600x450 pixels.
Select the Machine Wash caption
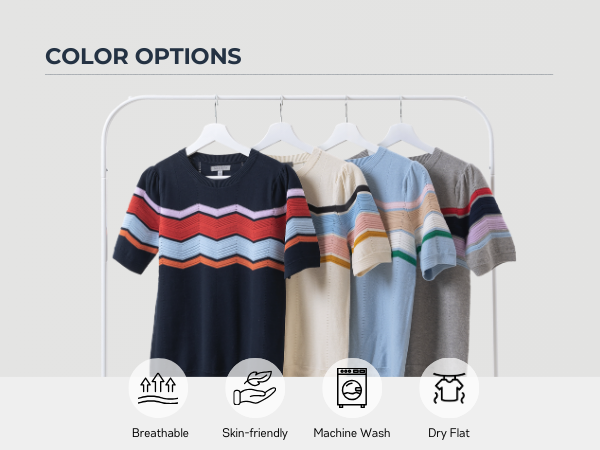coord(352,433)
